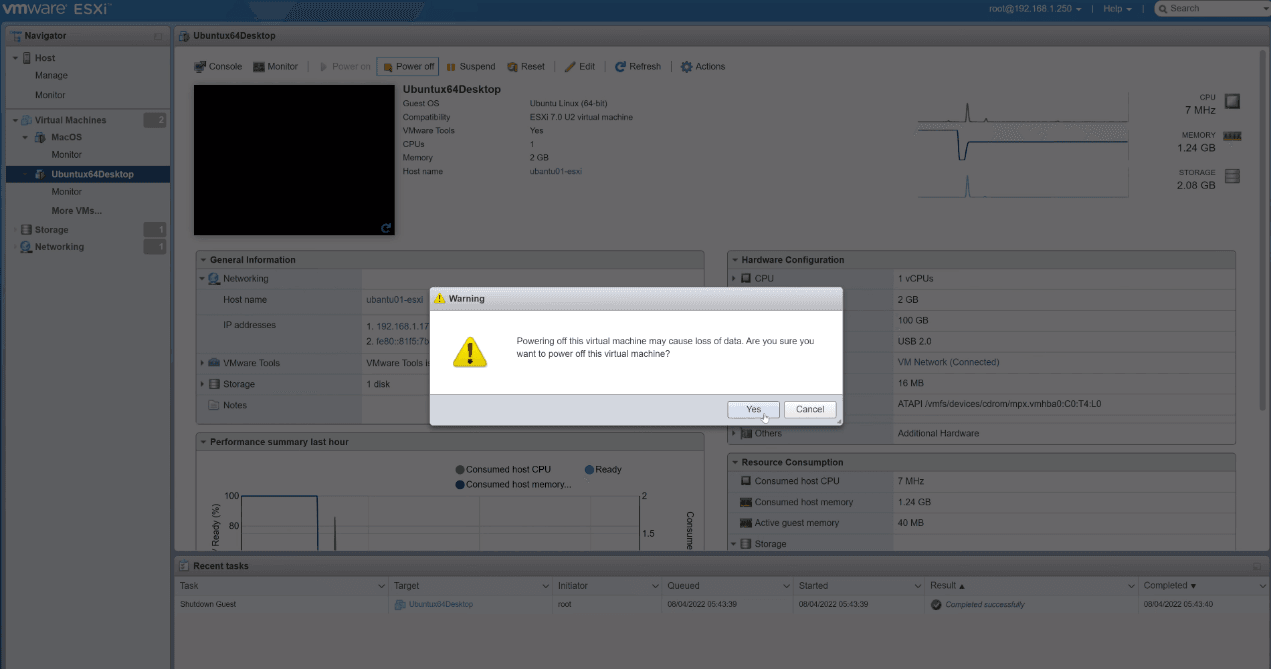Open the Help menu
1271x669 pixels.
pos(1117,9)
